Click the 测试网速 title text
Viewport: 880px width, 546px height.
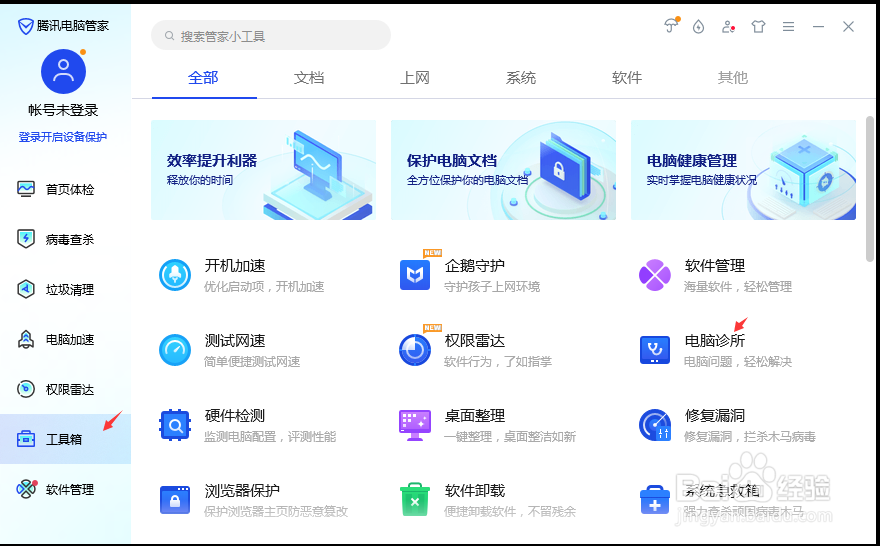click(x=235, y=341)
